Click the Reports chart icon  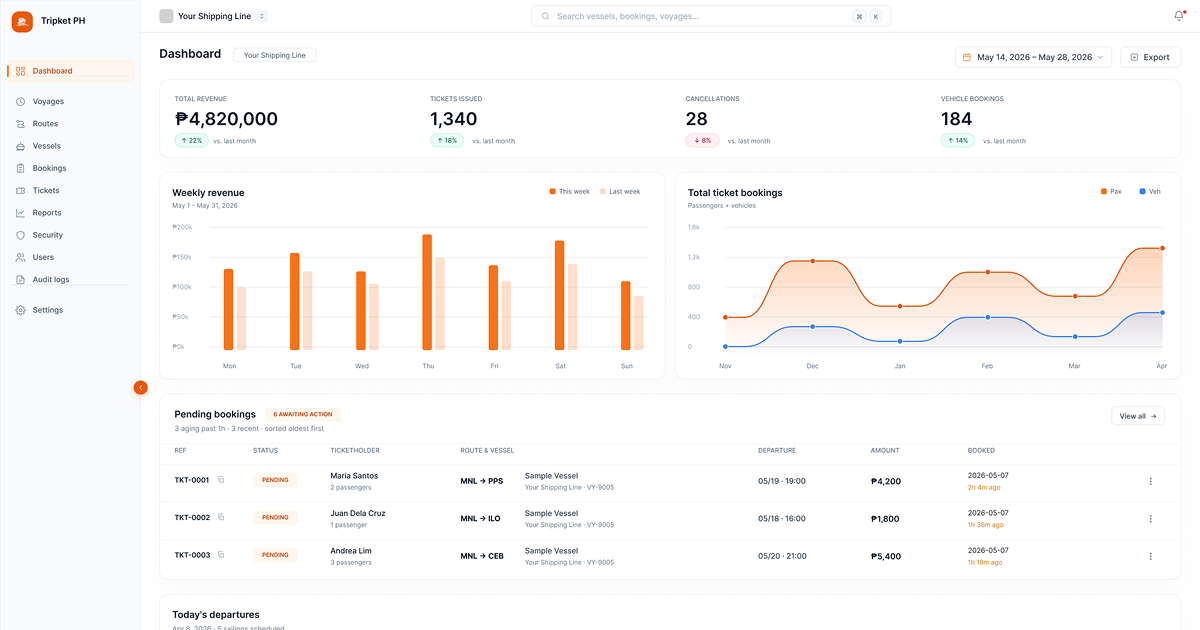coord(21,213)
